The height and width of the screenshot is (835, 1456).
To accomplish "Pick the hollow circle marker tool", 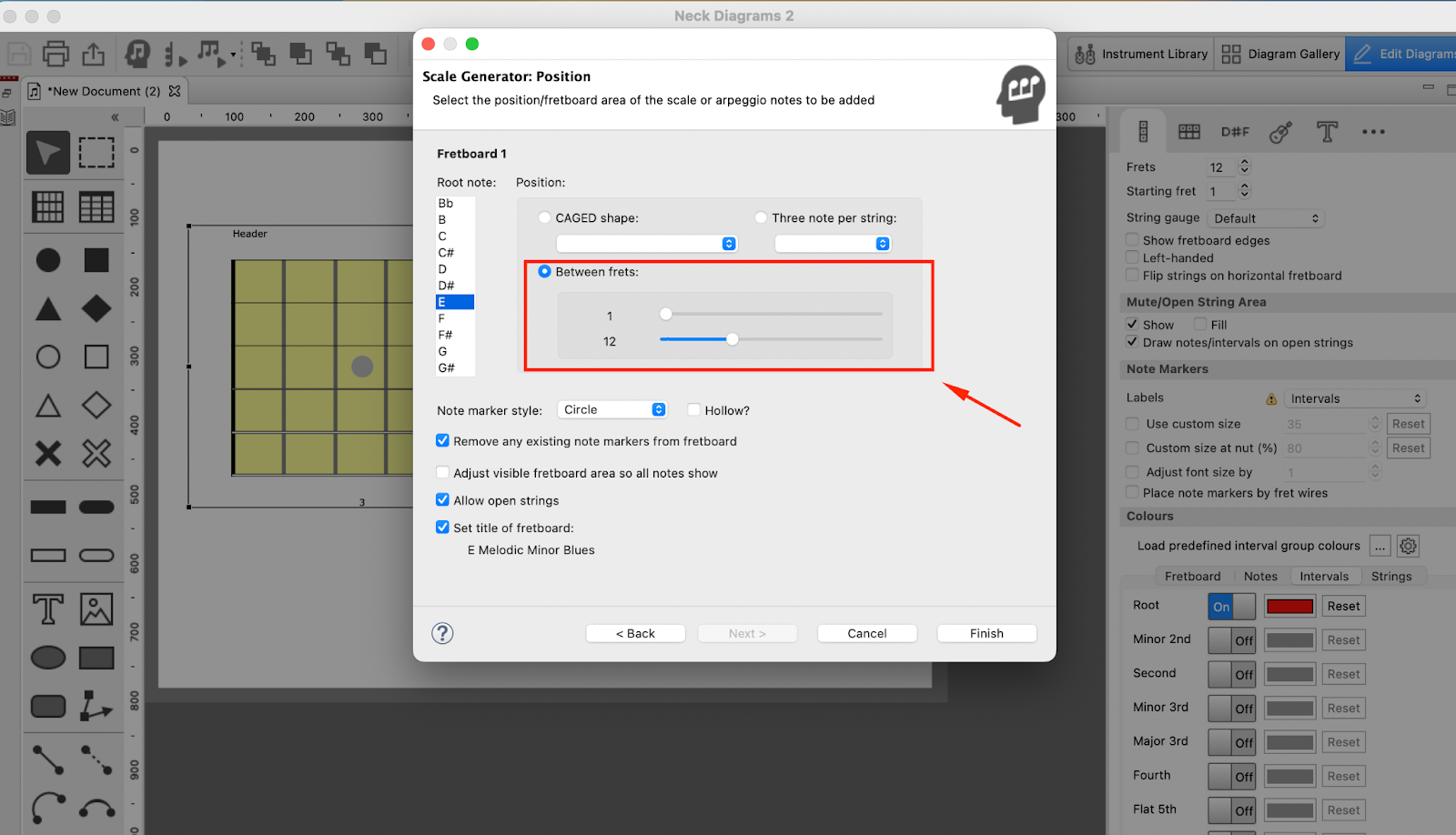I will tap(48, 357).
